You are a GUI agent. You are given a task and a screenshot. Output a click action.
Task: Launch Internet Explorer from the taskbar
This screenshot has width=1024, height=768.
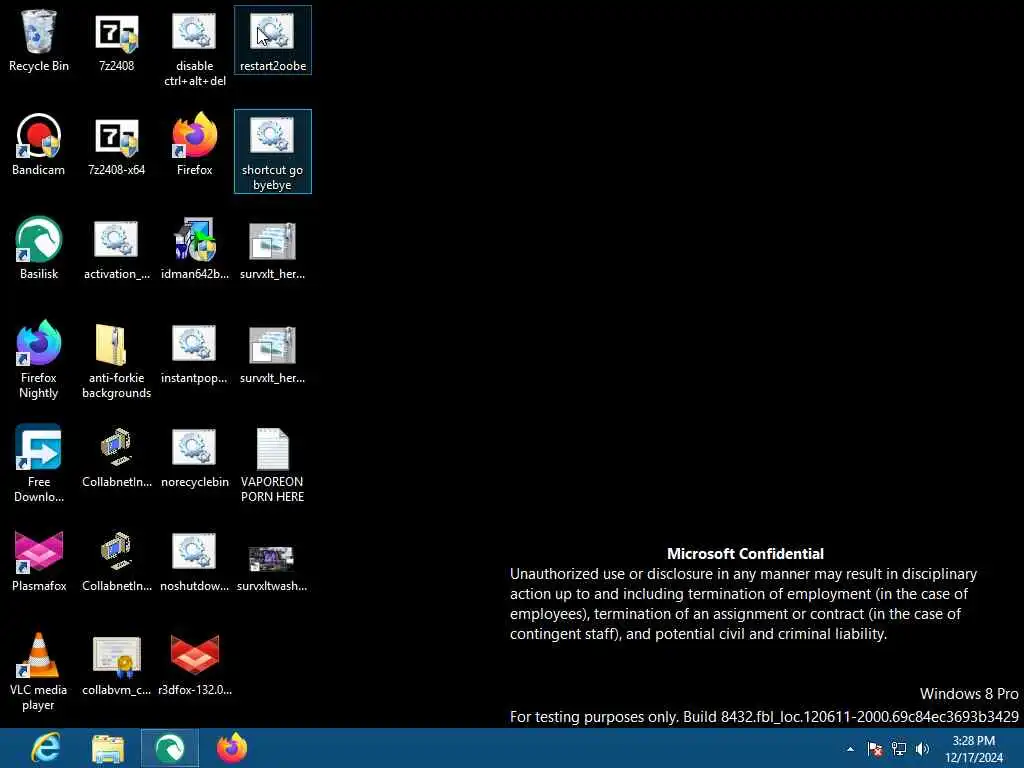(46, 748)
